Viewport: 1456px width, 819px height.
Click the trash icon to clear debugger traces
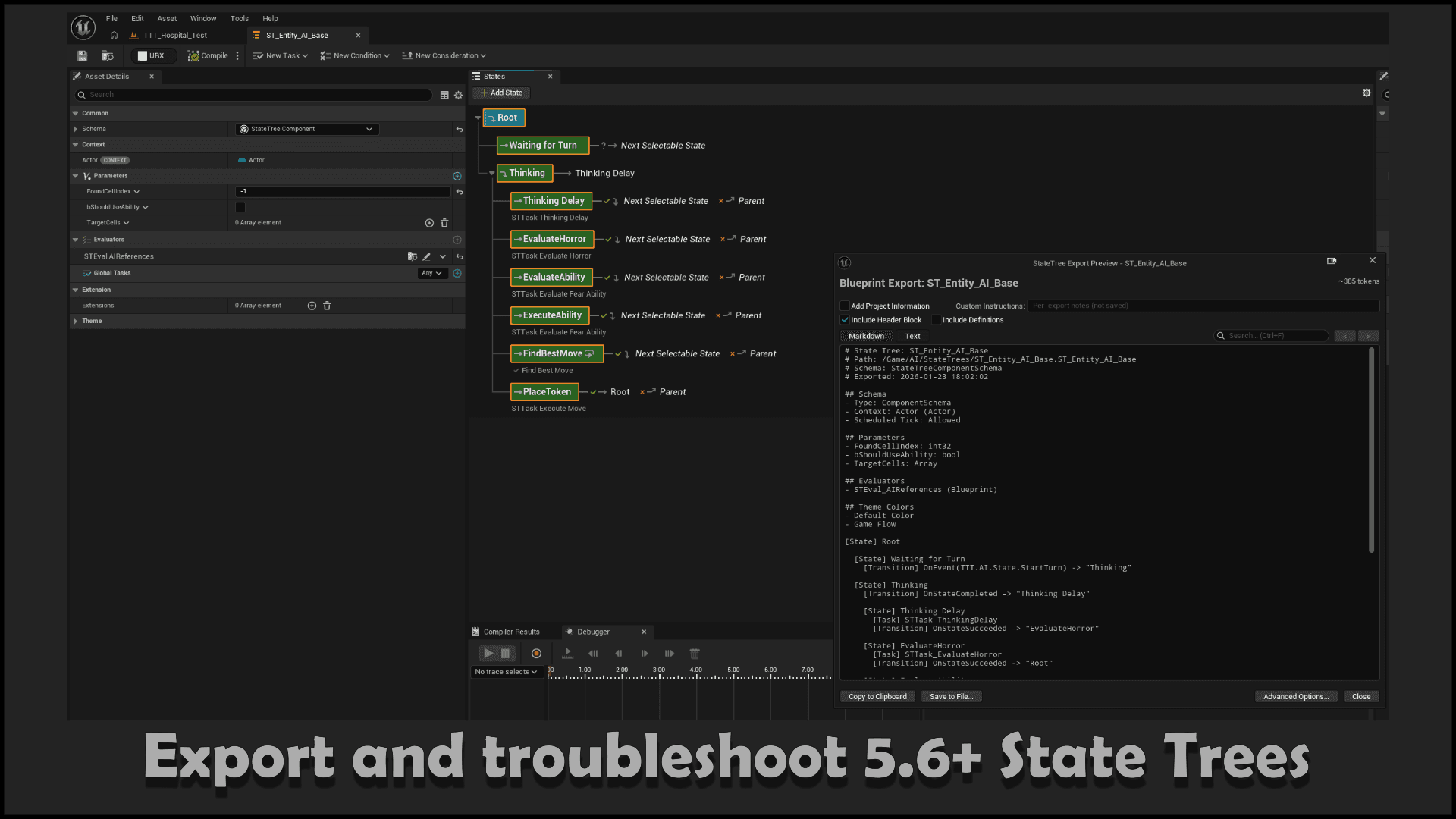click(695, 653)
